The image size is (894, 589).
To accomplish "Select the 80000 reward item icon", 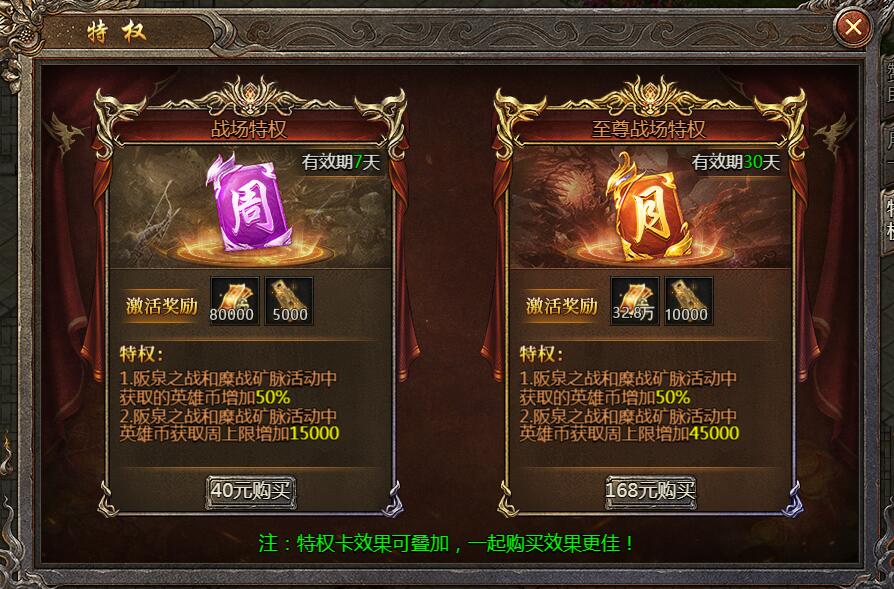I will pyautogui.click(x=234, y=300).
